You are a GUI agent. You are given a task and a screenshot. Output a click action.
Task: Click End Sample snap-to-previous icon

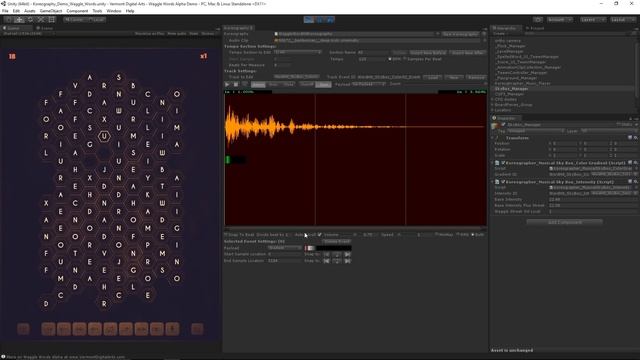pyautogui.click(x=327, y=261)
